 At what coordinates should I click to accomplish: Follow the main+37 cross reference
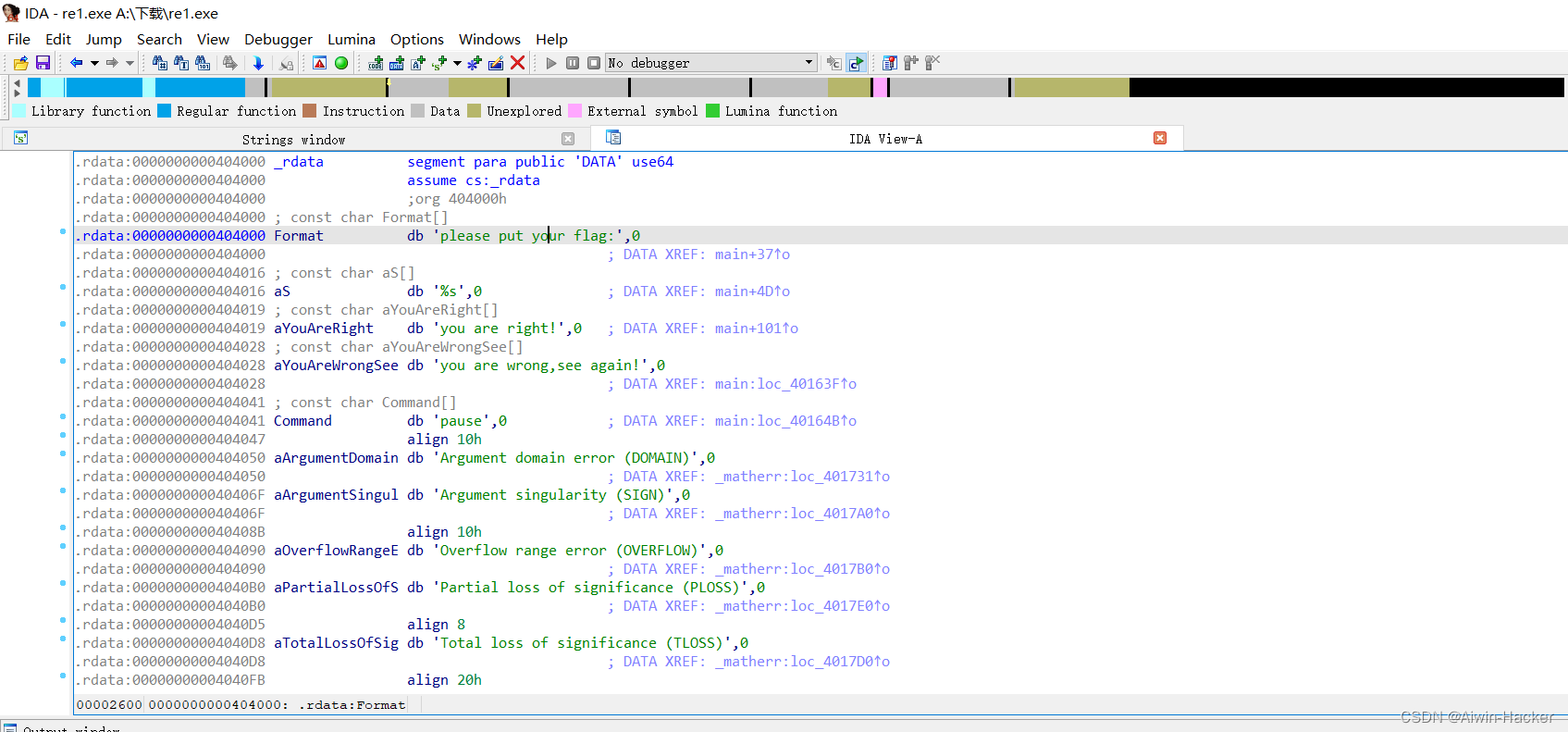coord(752,254)
